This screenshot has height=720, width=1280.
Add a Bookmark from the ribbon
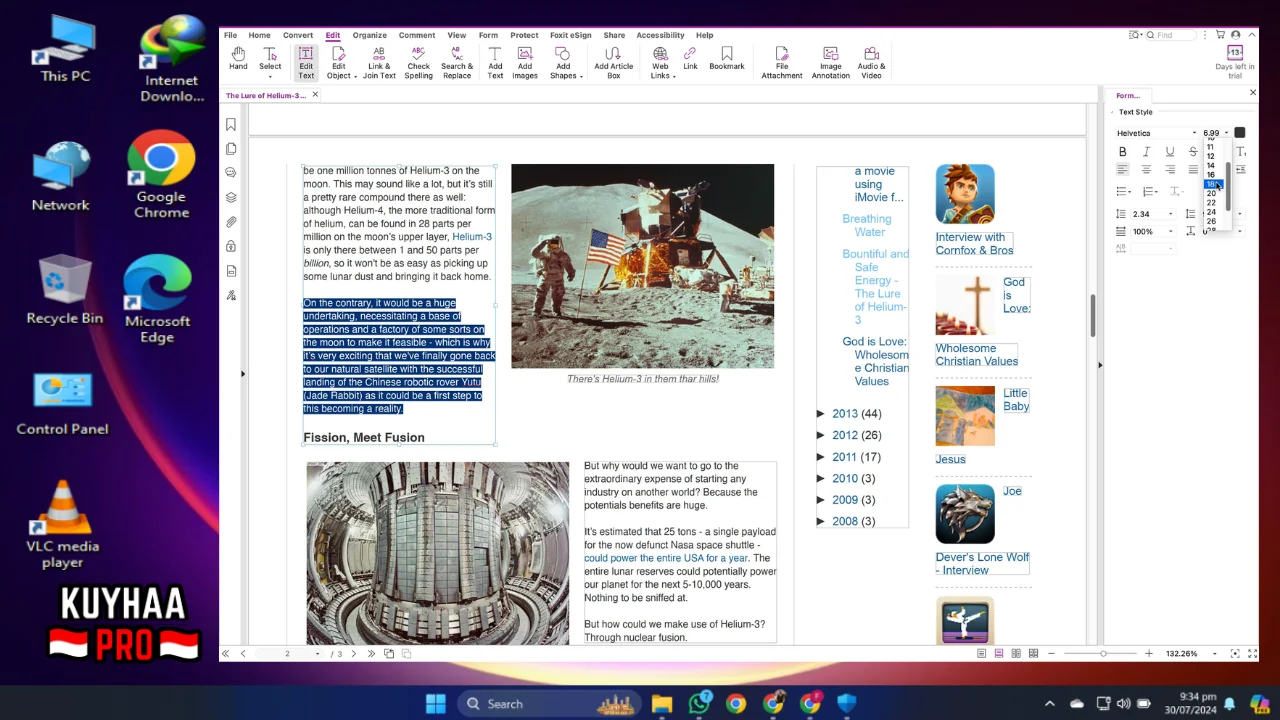[727, 59]
